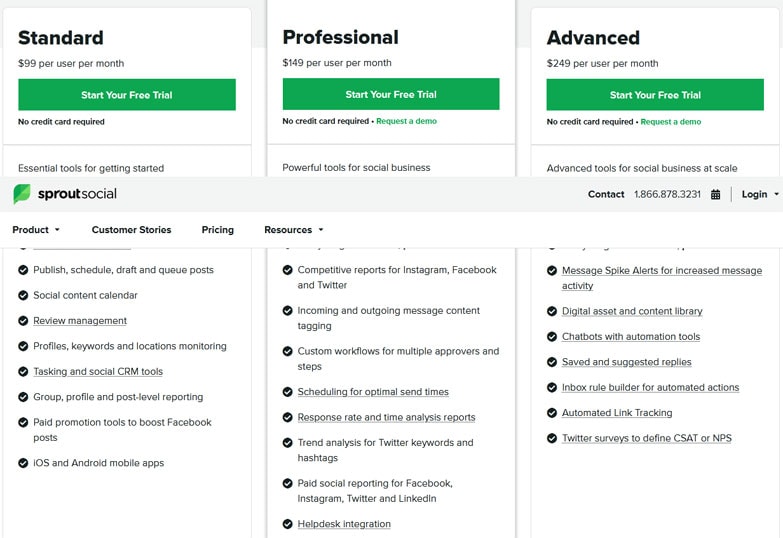Click checkmark icon beside Chatbots with automation tools
The image size is (783, 538).
552,337
